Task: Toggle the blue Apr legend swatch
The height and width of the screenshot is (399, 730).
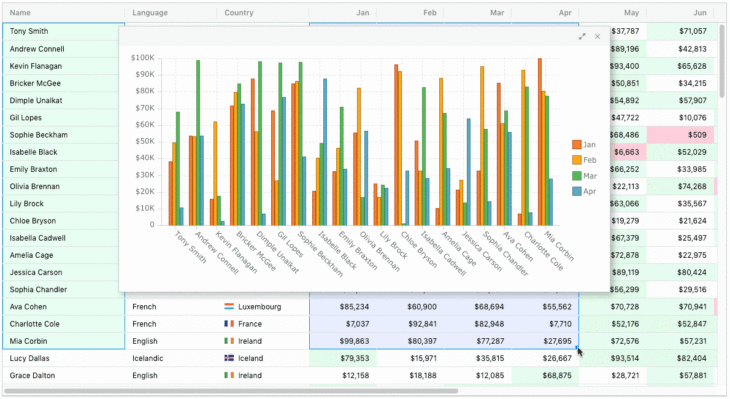Action: point(577,191)
